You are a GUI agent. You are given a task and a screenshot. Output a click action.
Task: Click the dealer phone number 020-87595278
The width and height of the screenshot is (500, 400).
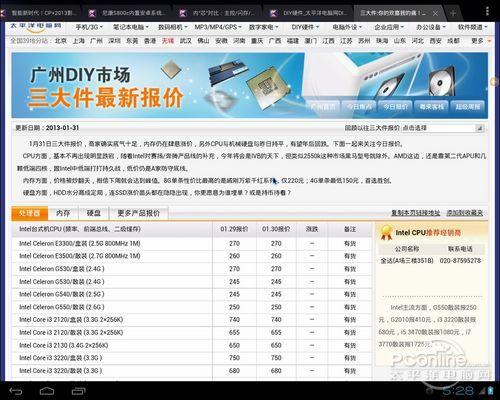[460, 261]
